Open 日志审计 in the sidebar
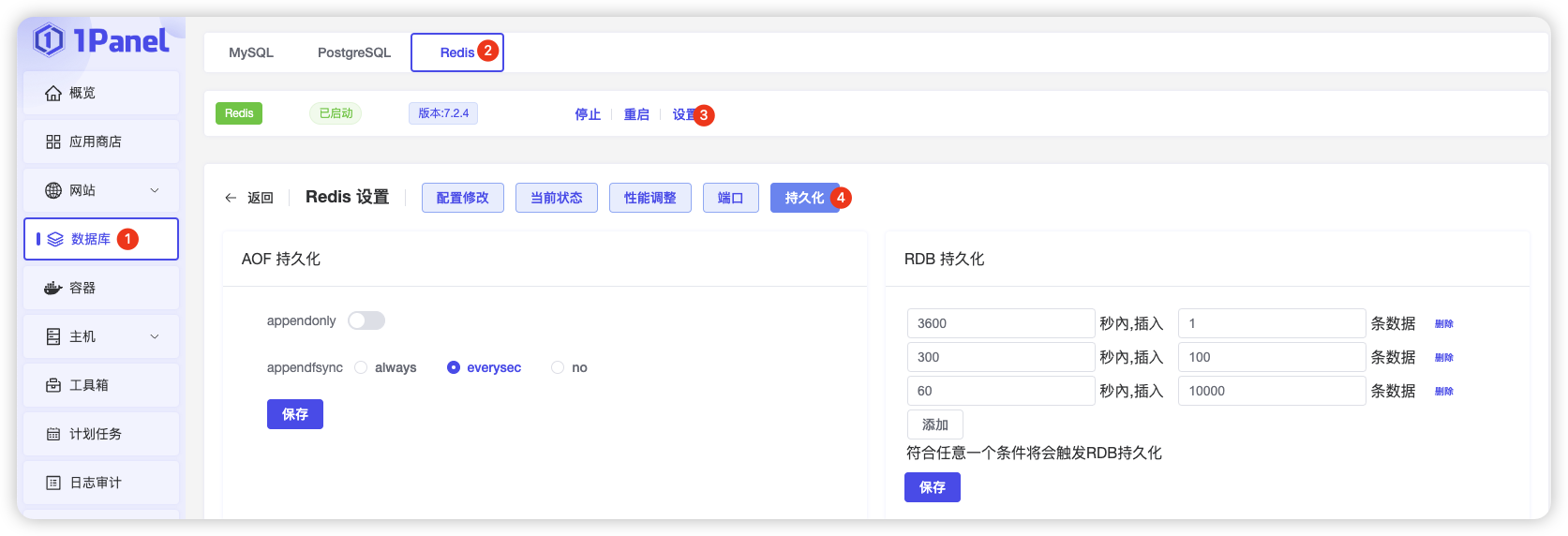 101,483
